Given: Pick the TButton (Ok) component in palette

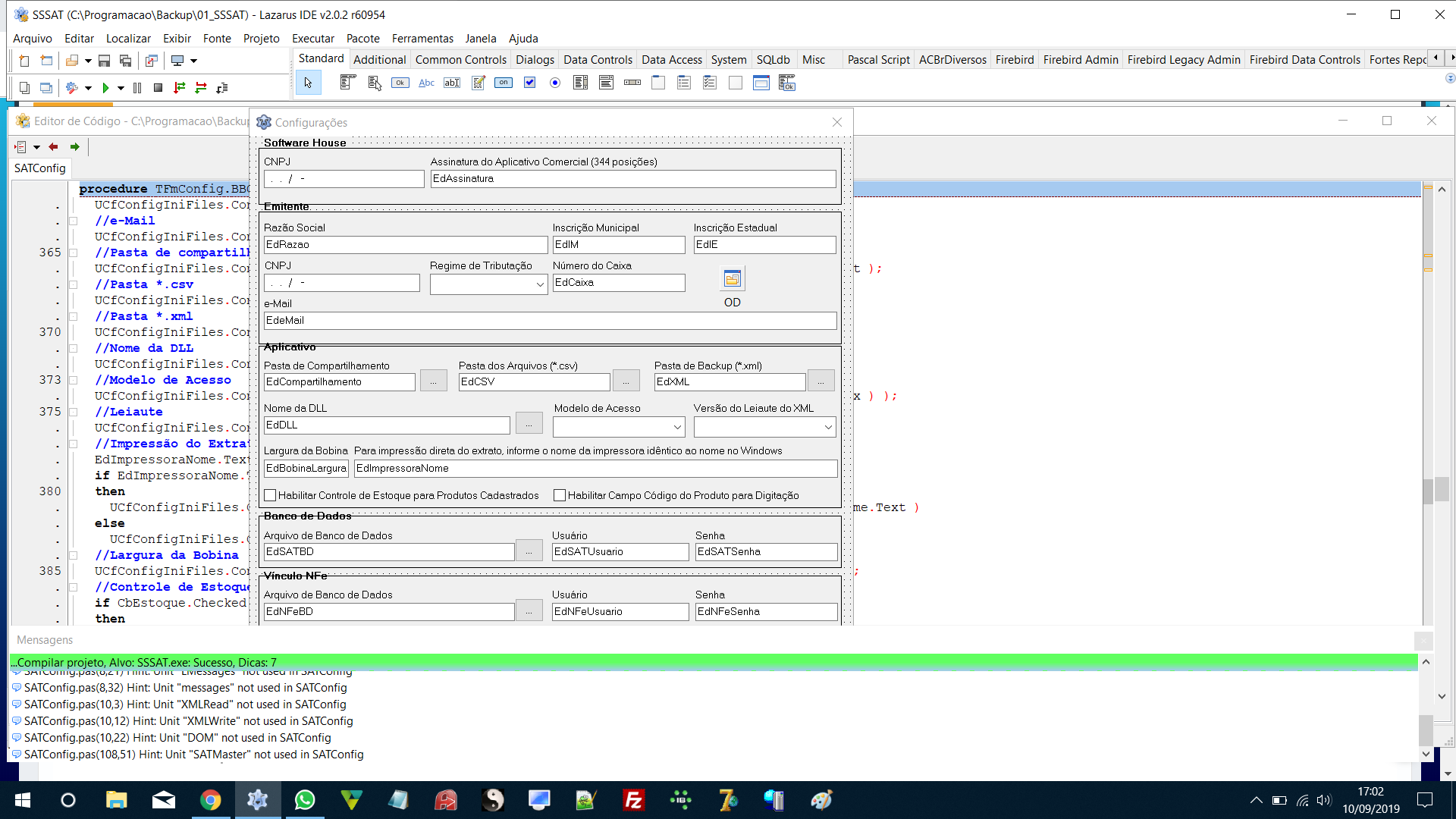Looking at the screenshot, I should tap(400, 83).
